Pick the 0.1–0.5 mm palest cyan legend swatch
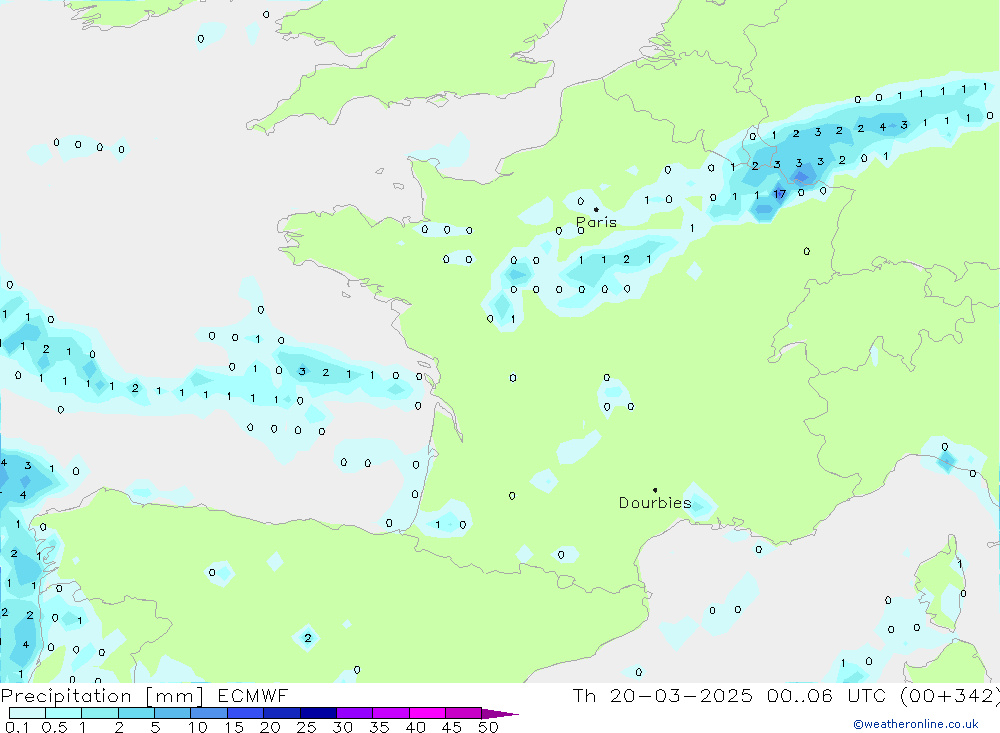Screen dimensions: 1000x733 27,713
